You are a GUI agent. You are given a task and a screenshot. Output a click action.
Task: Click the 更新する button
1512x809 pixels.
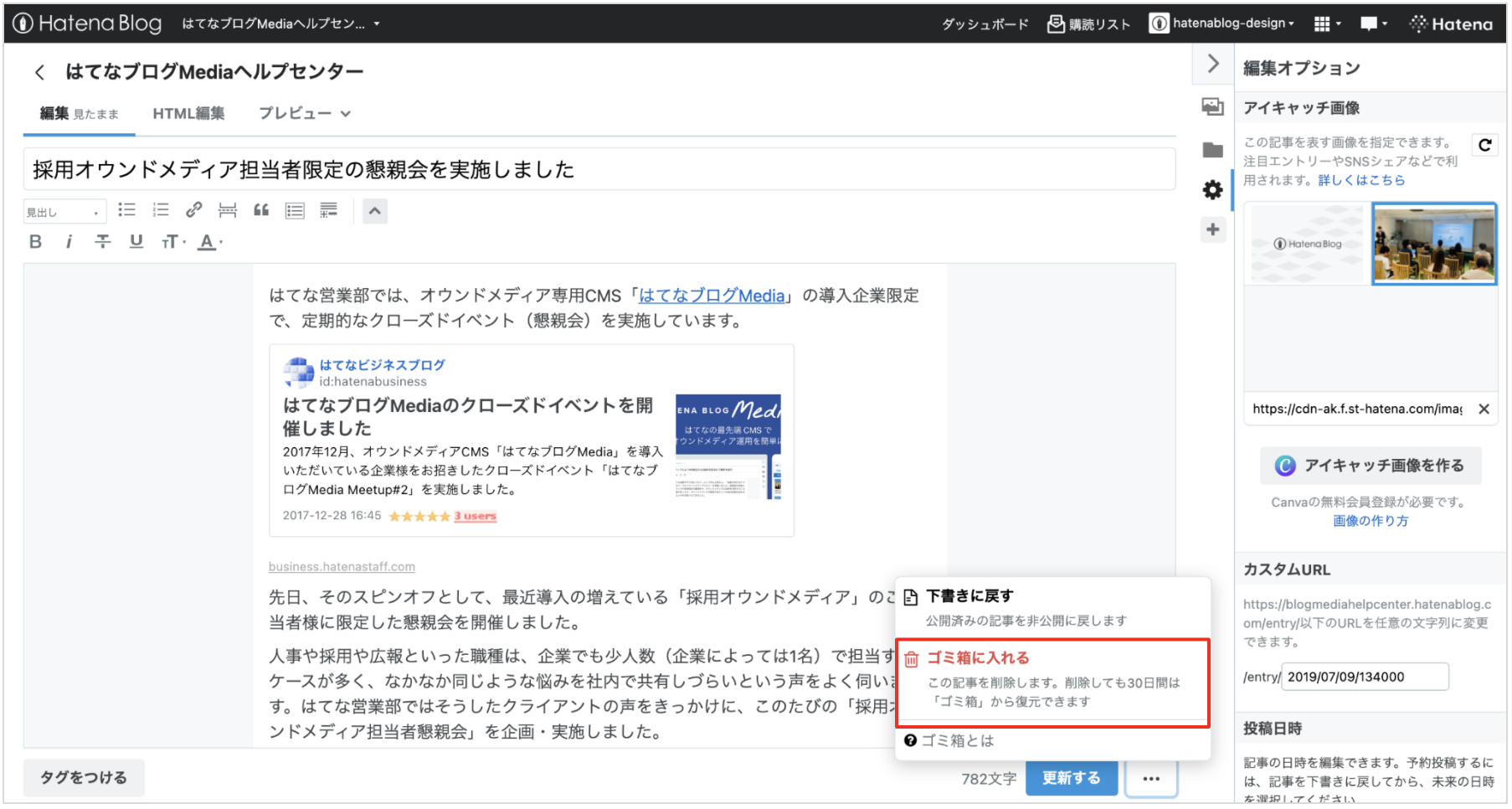(x=1072, y=778)
